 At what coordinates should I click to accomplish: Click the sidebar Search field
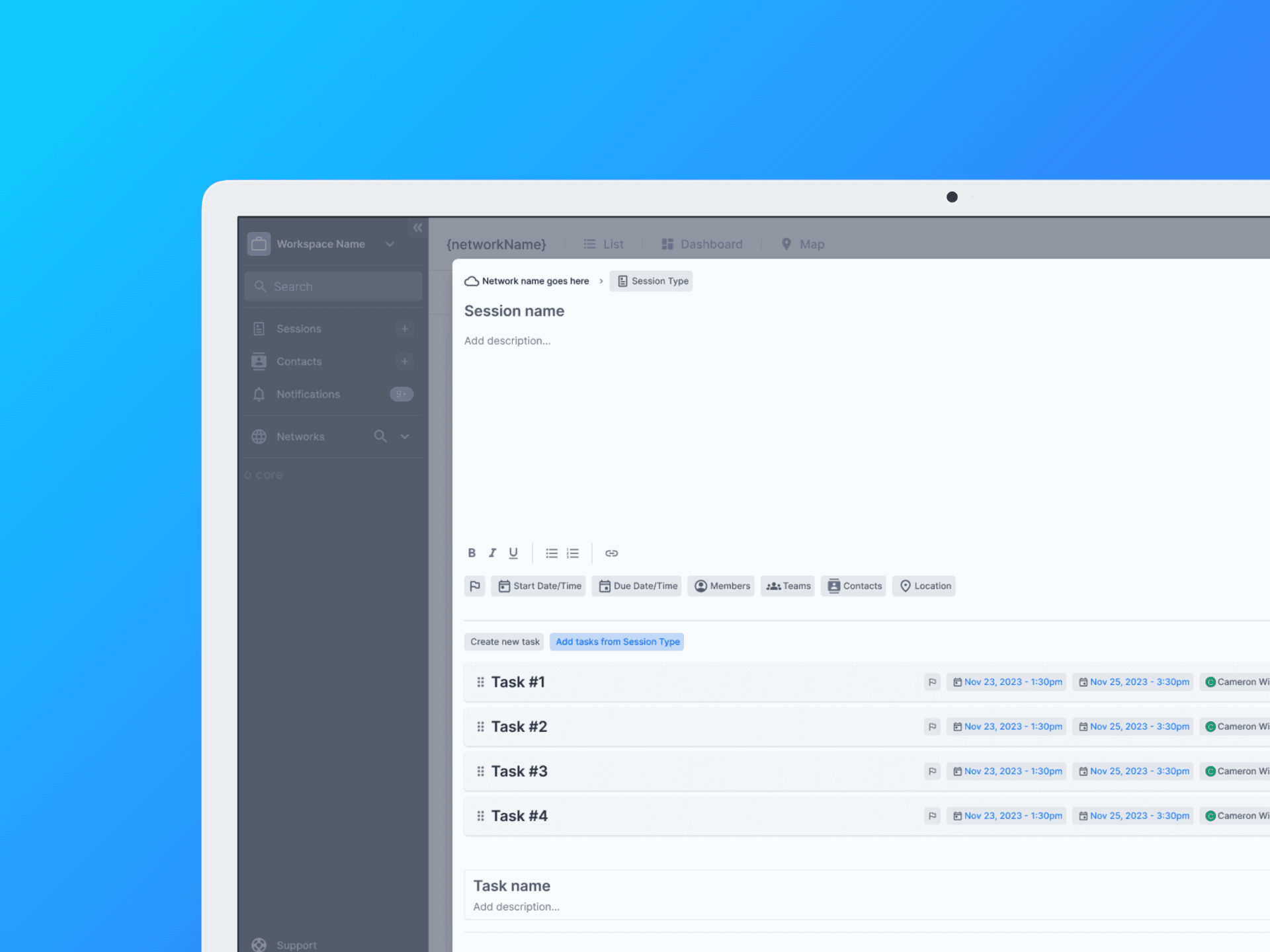tap(333, 286)
